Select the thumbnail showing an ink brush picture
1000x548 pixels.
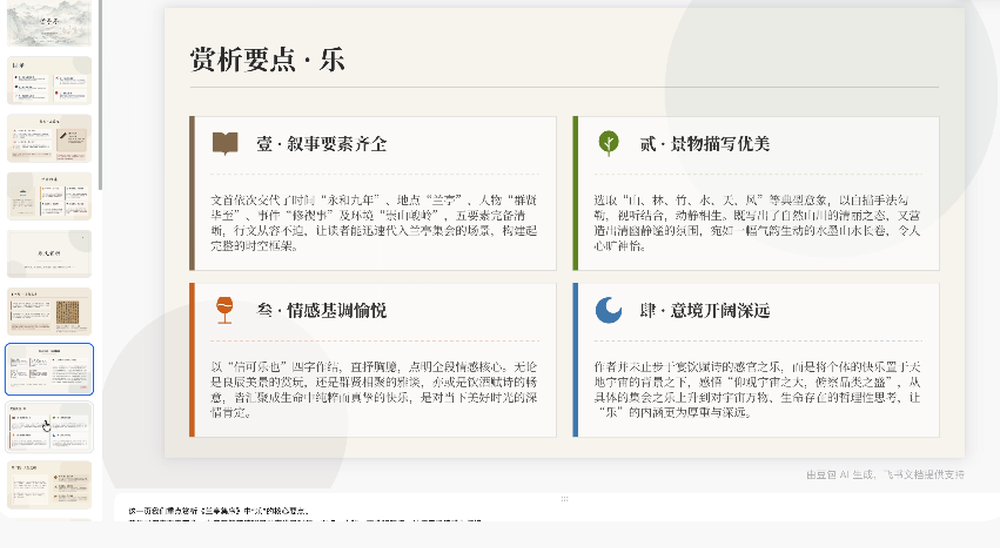pos(49,138)
